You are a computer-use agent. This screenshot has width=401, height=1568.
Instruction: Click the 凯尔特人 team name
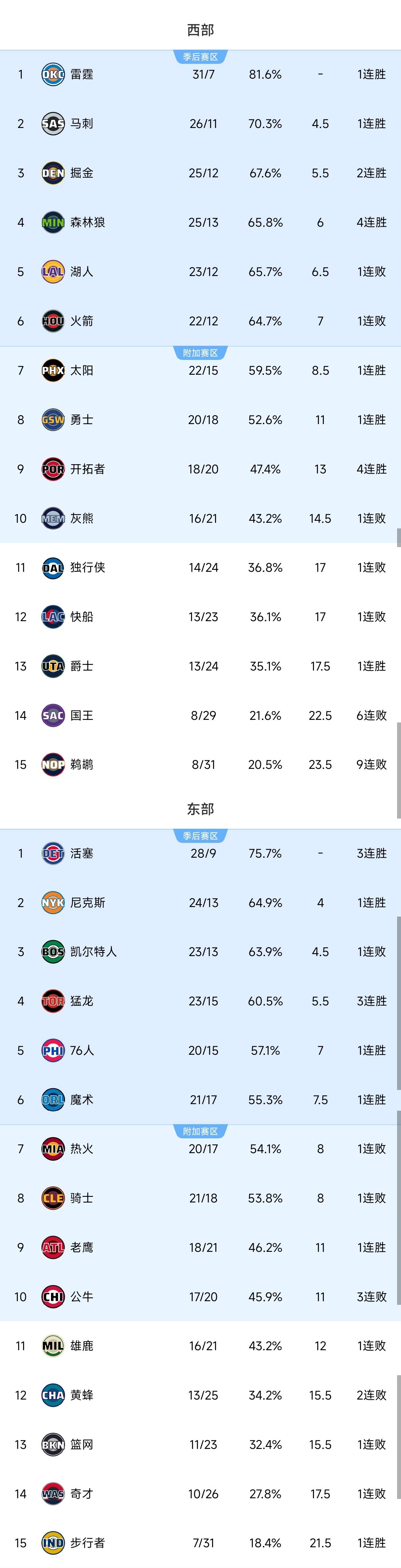[93, 951]
